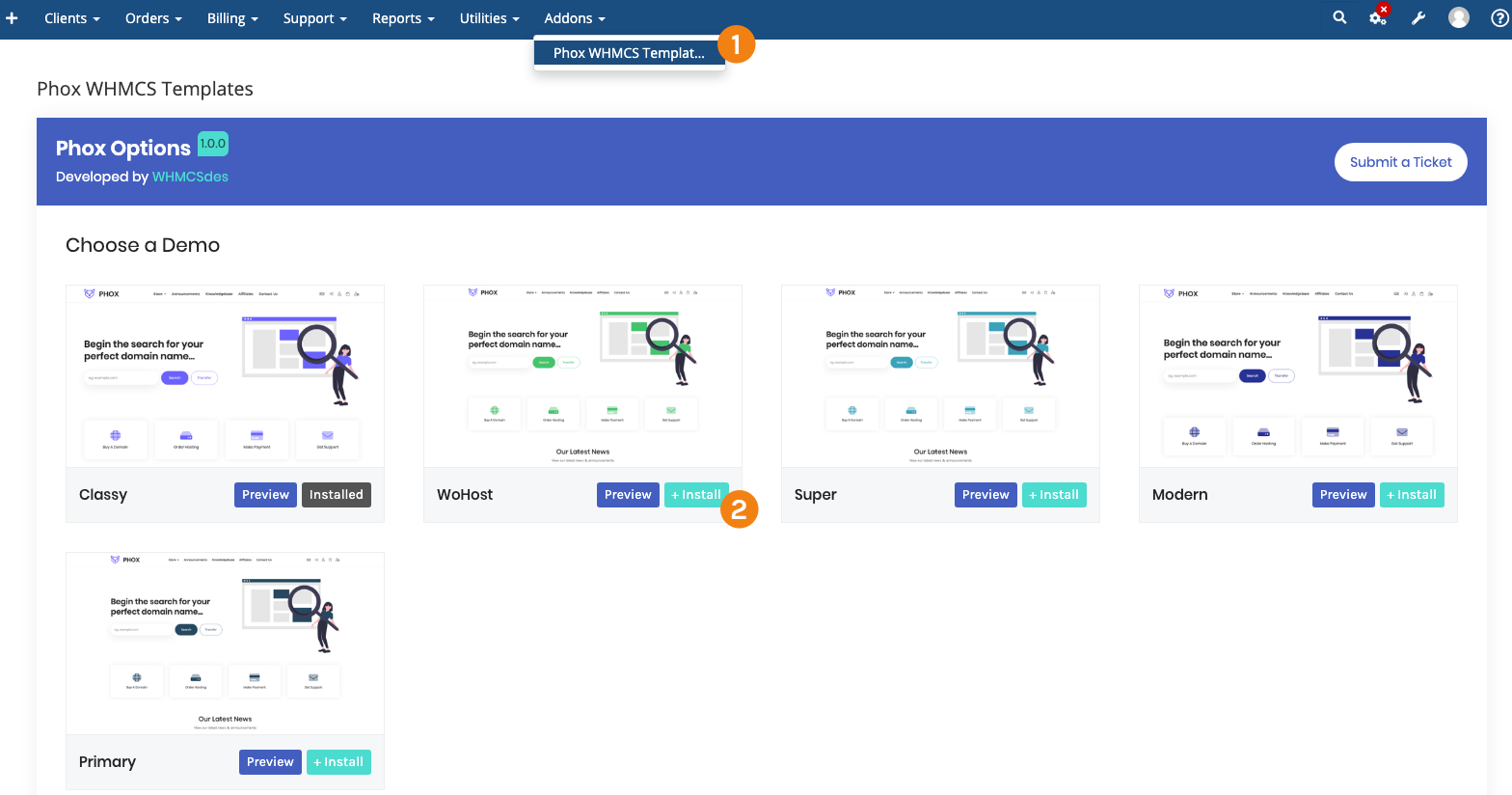This screenshot has height=795, width=1512.
Task: Open the help question mark icon
Action: [x=1499, y=18]
